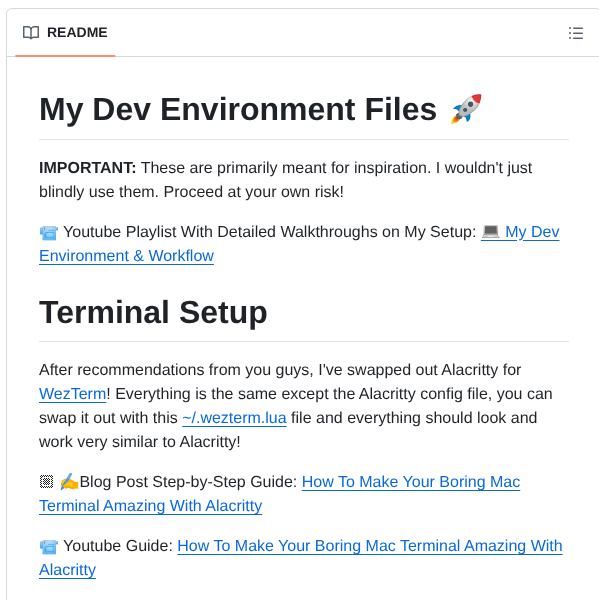Image resolution: width=599 pixels, height=600 pixels.
Task: Click the camera emoji before Youtube Guide
Action: tap(49, 546)
